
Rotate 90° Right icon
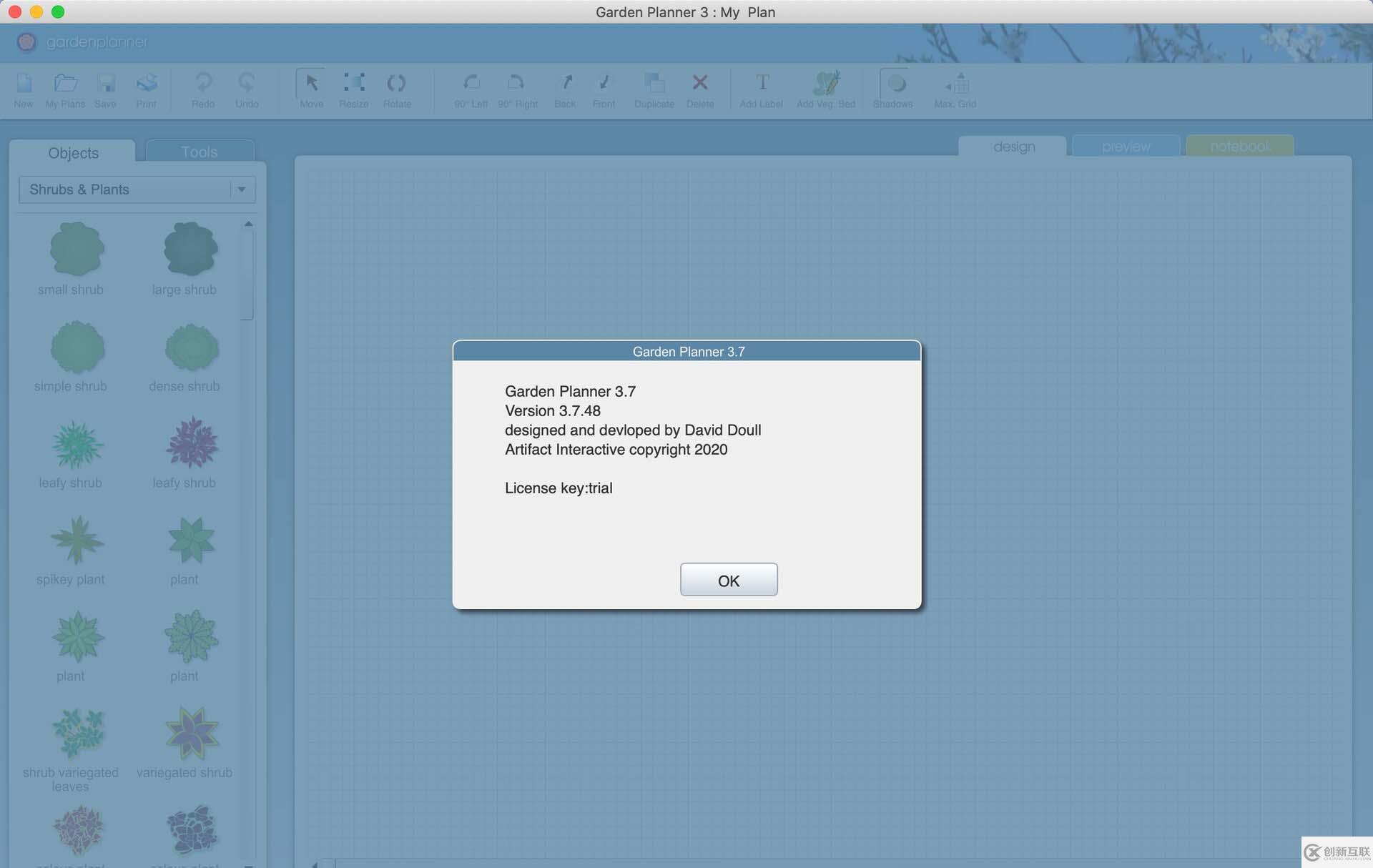coord(517,82)
